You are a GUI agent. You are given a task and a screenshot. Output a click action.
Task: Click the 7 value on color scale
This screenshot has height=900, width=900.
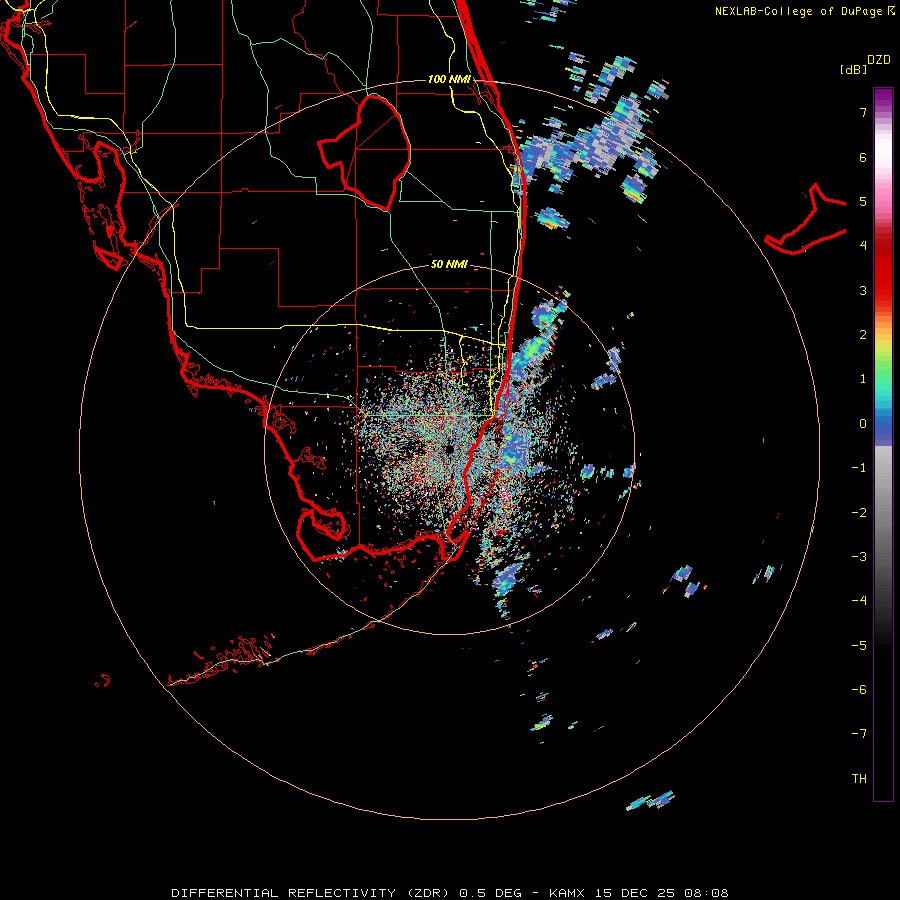pos(863,112)
